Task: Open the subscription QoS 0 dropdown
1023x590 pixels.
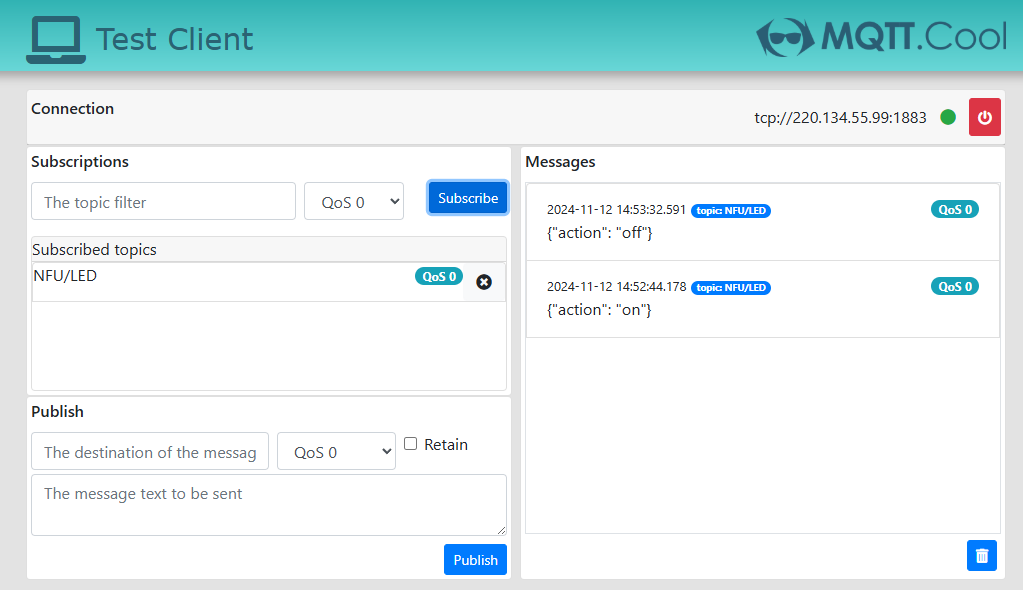Action: coord(354,202)
